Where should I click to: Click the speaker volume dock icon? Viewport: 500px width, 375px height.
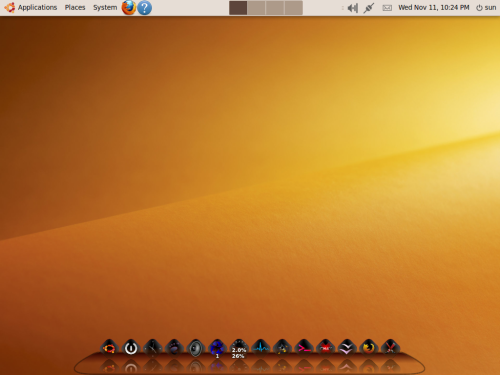click(x=196, y=348)
